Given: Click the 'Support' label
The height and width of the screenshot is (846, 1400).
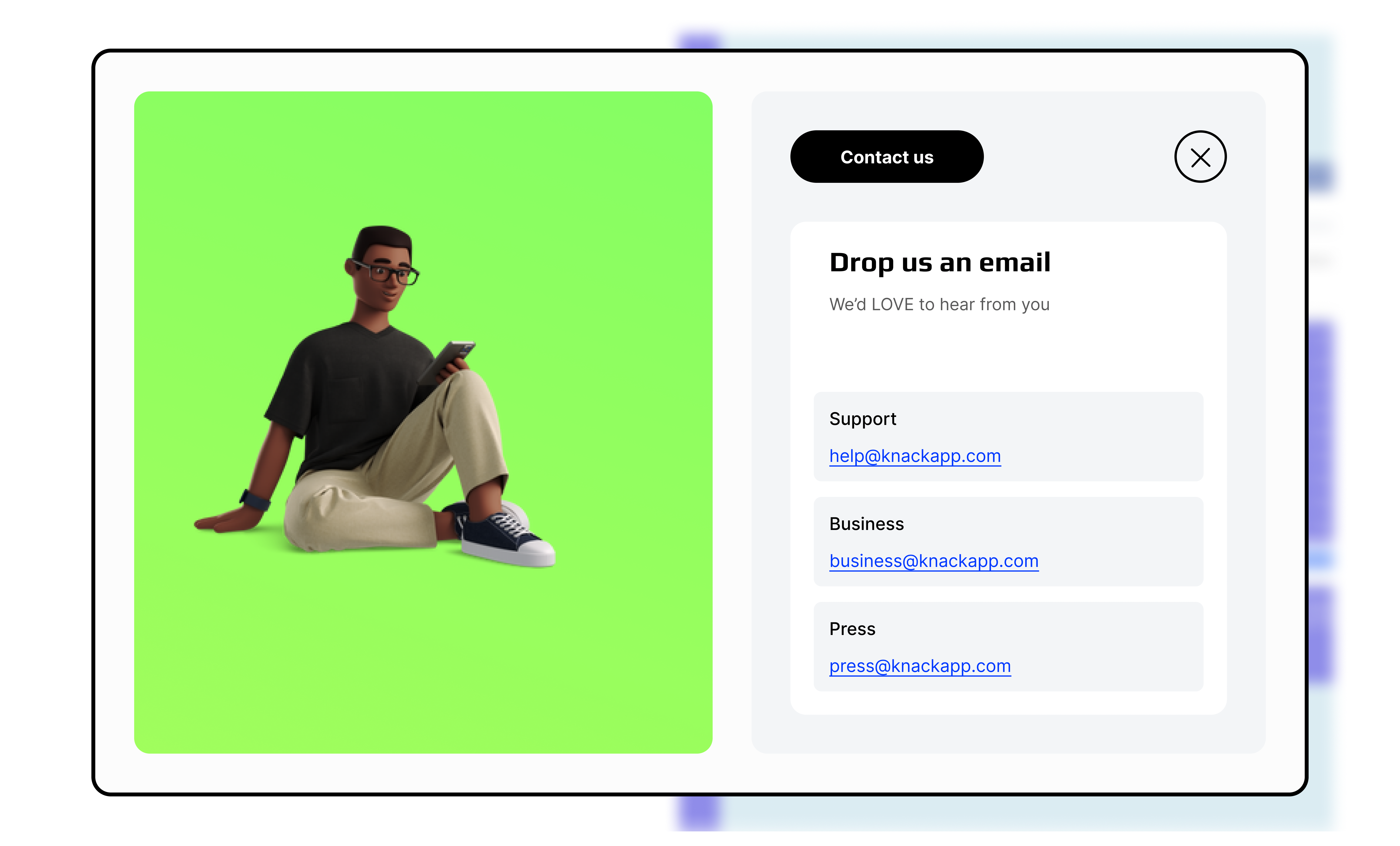Looking at the screenshot, I should point(863,419).
